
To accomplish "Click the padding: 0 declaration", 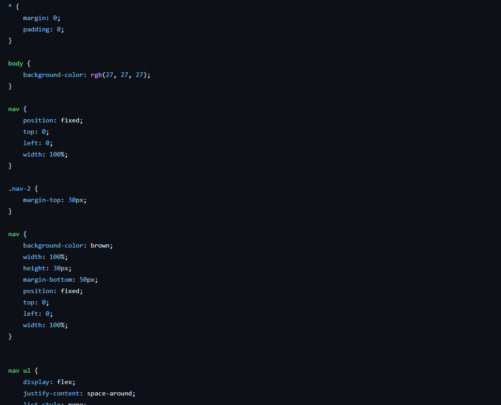I will [x=43, y=30].
